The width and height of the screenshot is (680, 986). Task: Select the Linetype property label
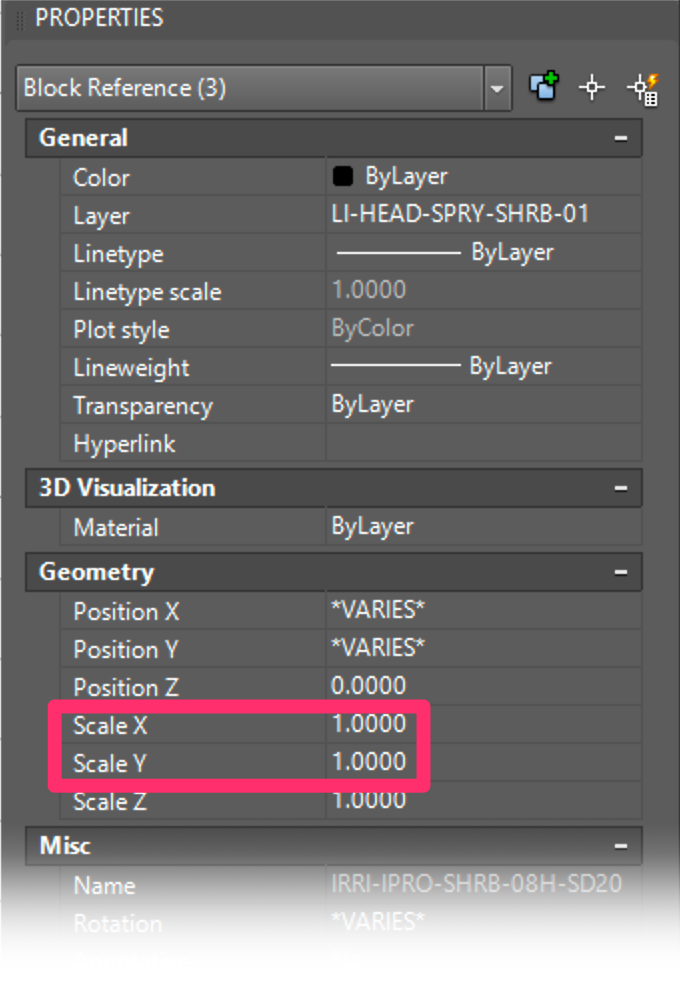pyautogui.click(x=118, y=255)
